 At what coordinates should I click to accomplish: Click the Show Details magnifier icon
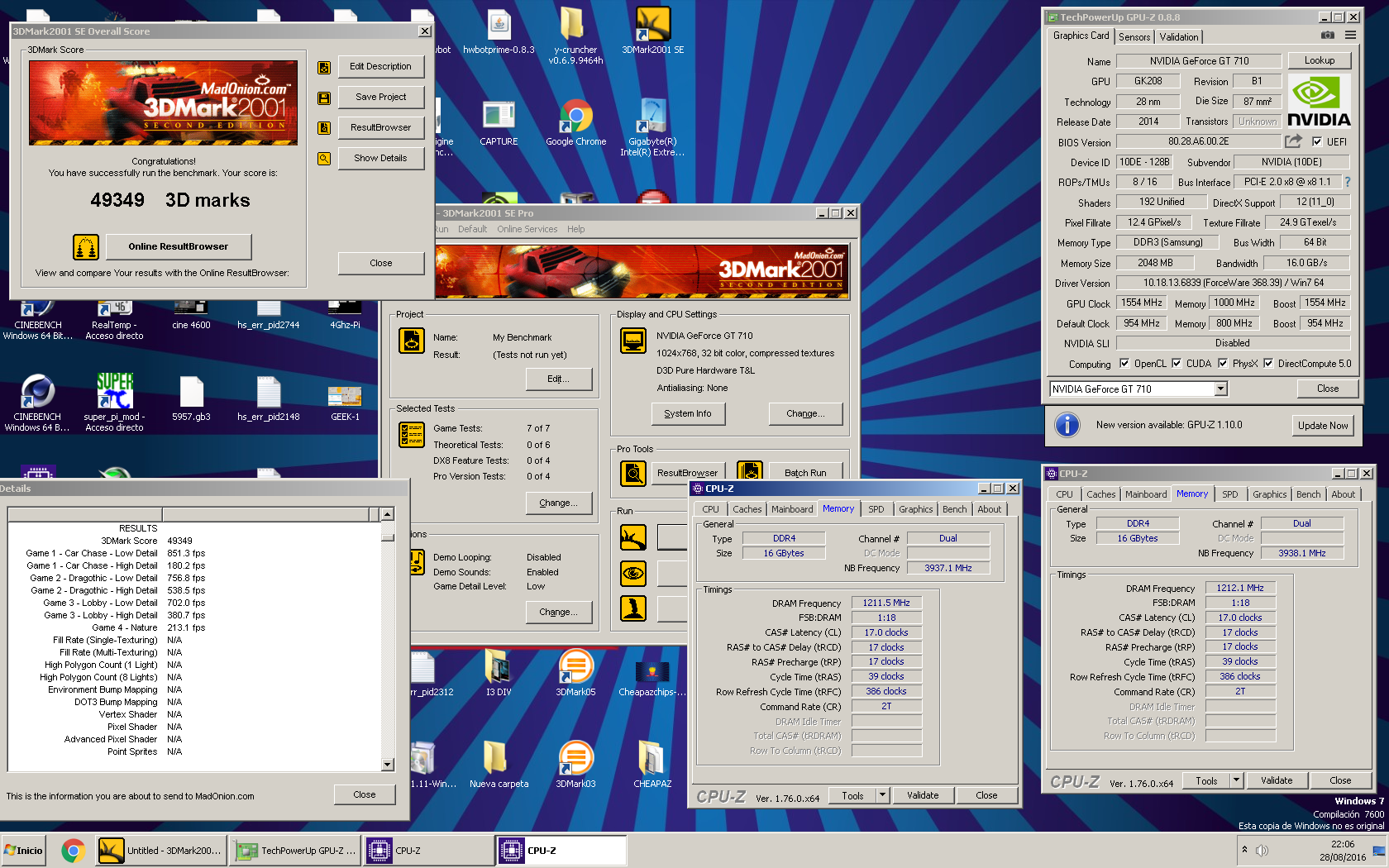click(x=324, y=159)
